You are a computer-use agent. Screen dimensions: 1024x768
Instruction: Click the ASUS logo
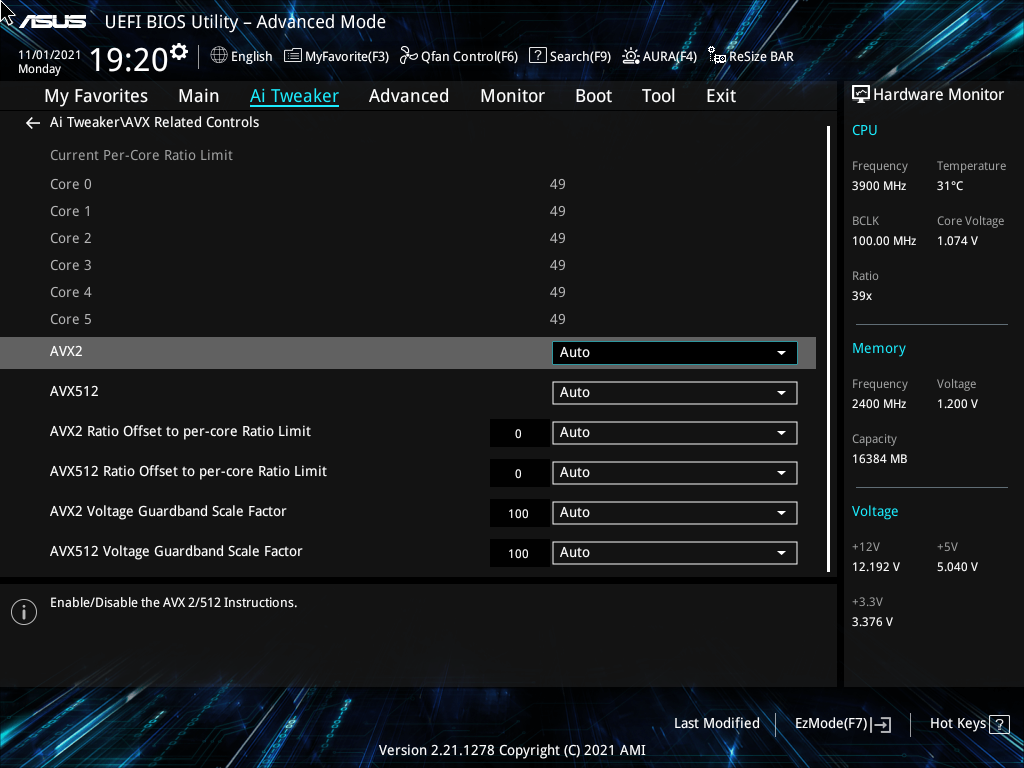[x=52, y=22]
